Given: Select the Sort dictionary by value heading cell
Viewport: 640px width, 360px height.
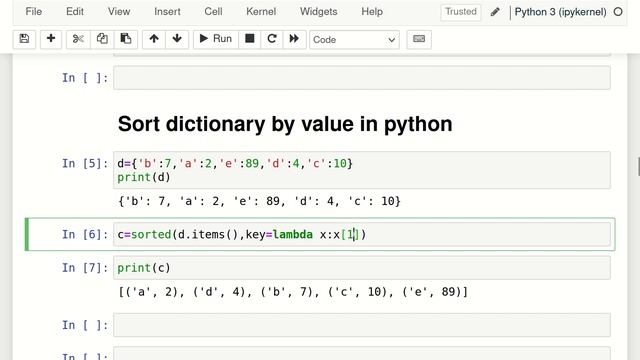Looking at the screenshot, I should (x=285, y=124).
